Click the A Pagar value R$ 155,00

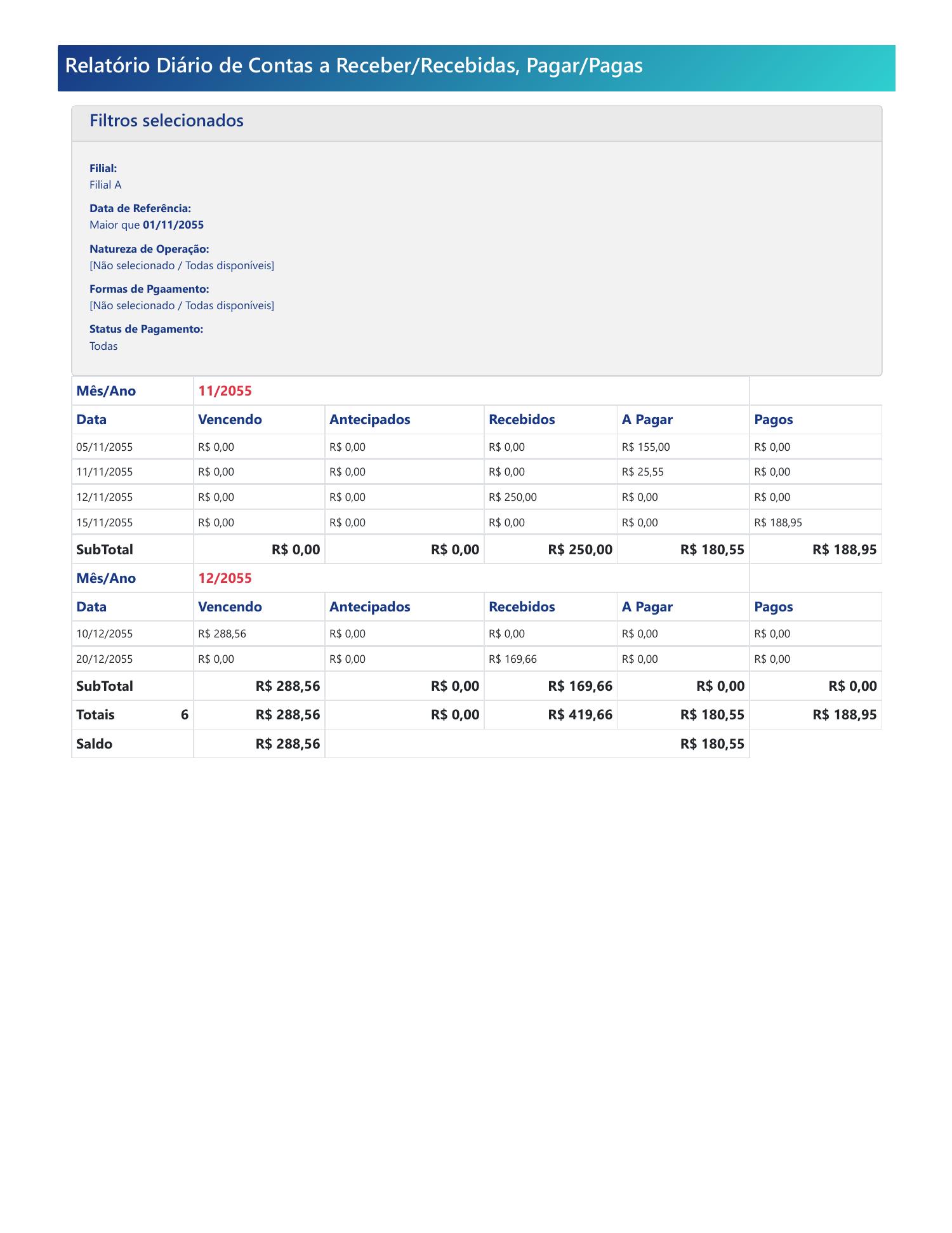point(645,447)
